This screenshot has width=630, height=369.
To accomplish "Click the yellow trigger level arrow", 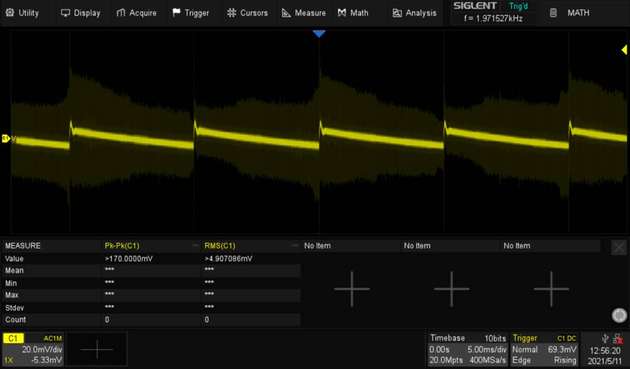I will (624, 50).
